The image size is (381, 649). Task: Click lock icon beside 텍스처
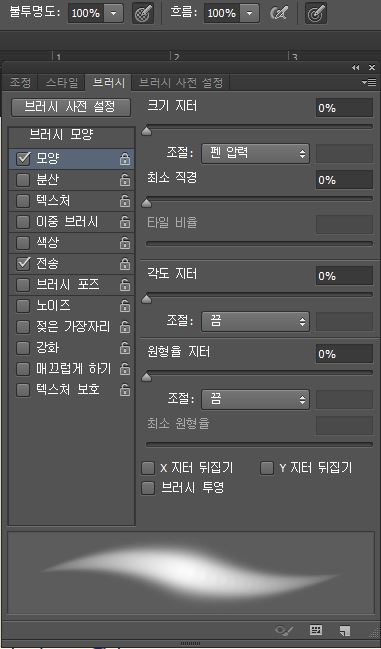125,201
